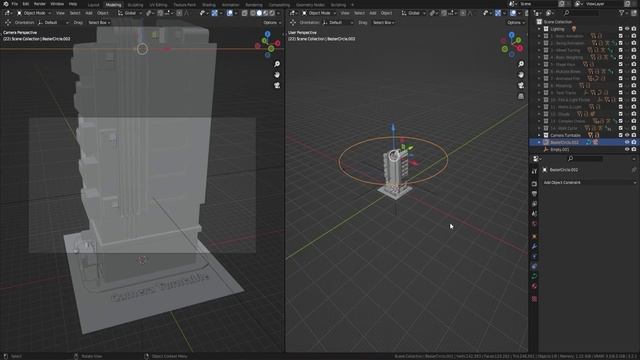Image resolution: width=640 pixels, height=360 pixels.
Task: Toggle Camera Turntable visibility eye
Action: tap(627, 135)
